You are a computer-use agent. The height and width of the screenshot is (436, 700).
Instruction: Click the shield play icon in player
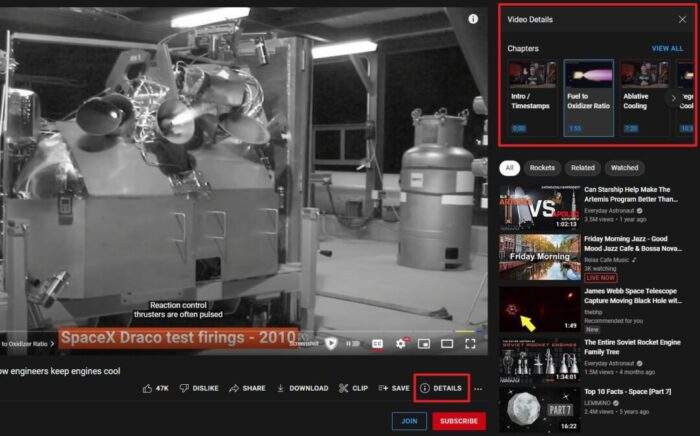331,343
